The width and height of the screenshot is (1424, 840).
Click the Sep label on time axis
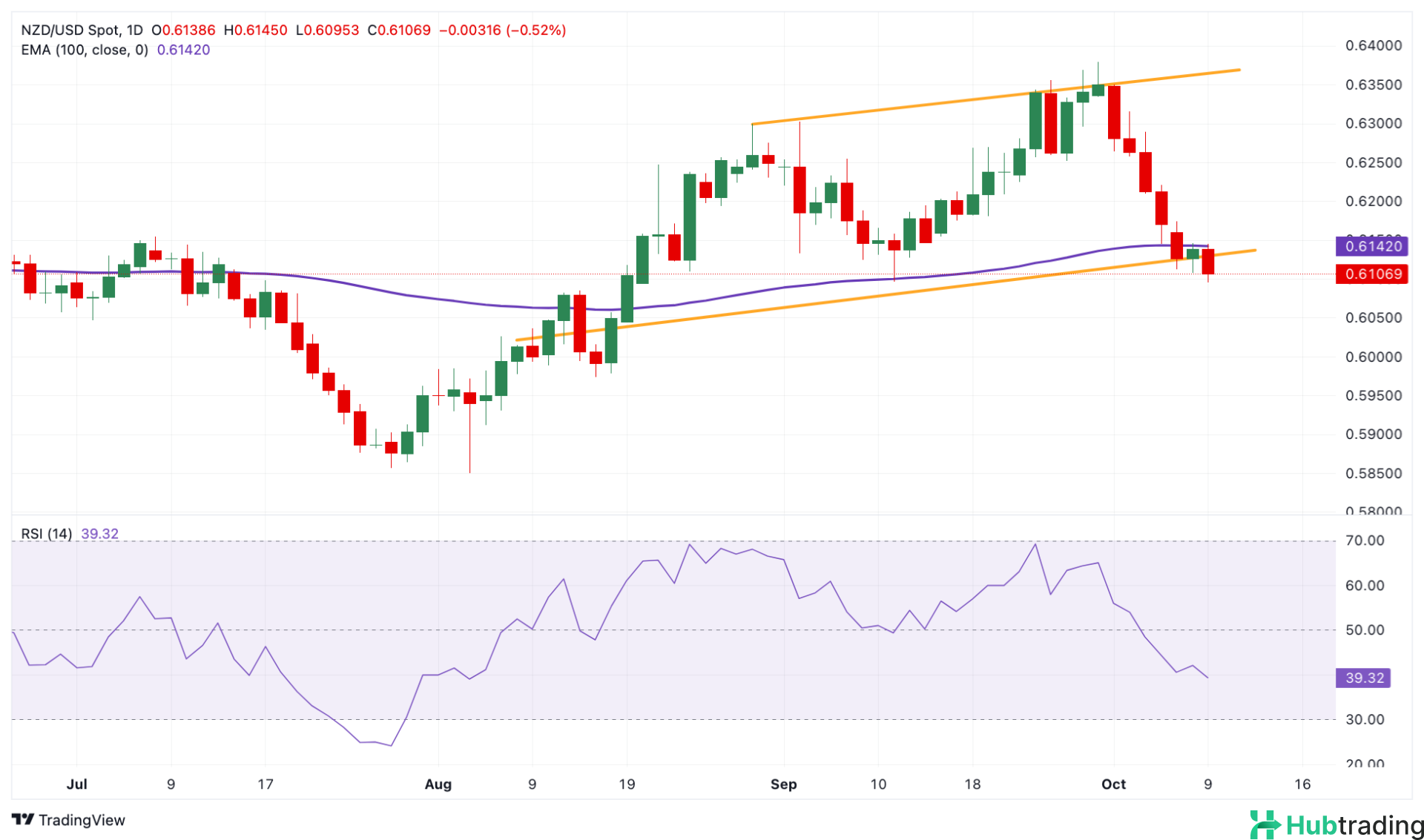coord(783,784)
